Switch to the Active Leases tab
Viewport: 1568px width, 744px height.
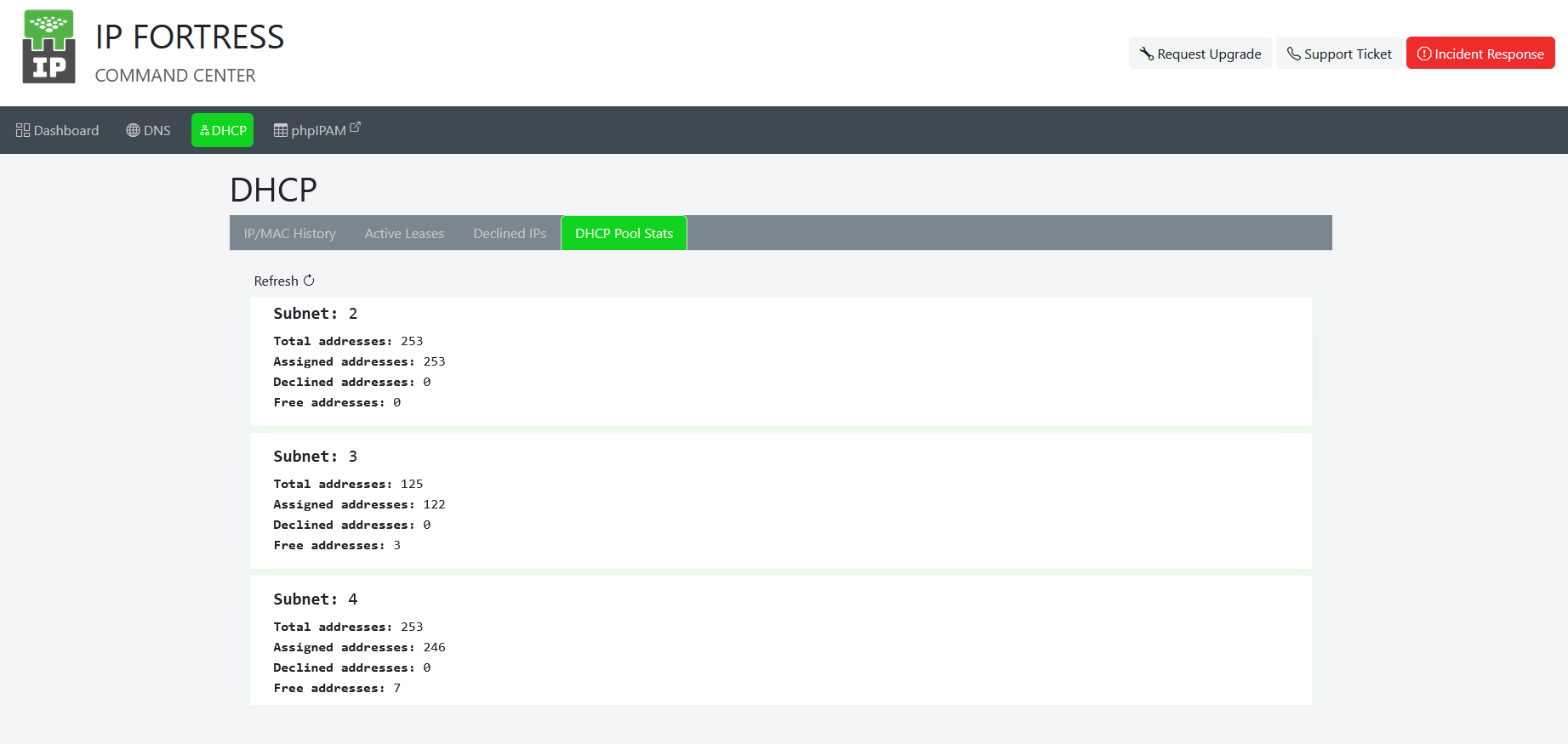[404, 233]
